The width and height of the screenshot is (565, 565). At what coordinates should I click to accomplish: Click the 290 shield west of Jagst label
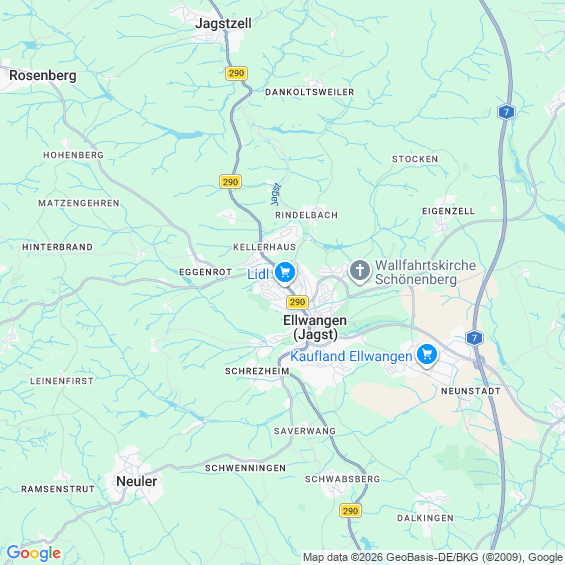click(x=230, y=181)
